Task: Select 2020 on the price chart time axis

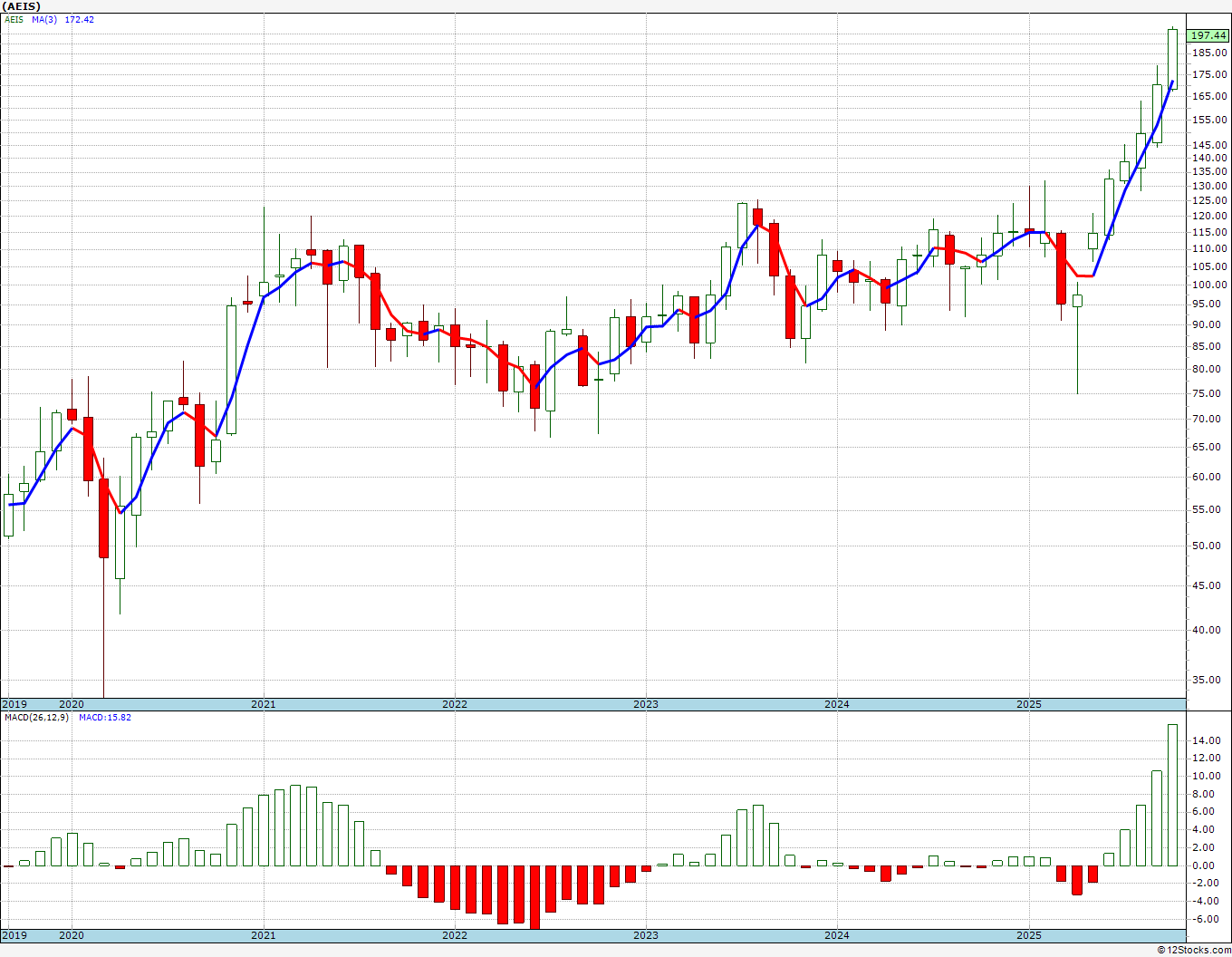Action: tap(72, 704)
